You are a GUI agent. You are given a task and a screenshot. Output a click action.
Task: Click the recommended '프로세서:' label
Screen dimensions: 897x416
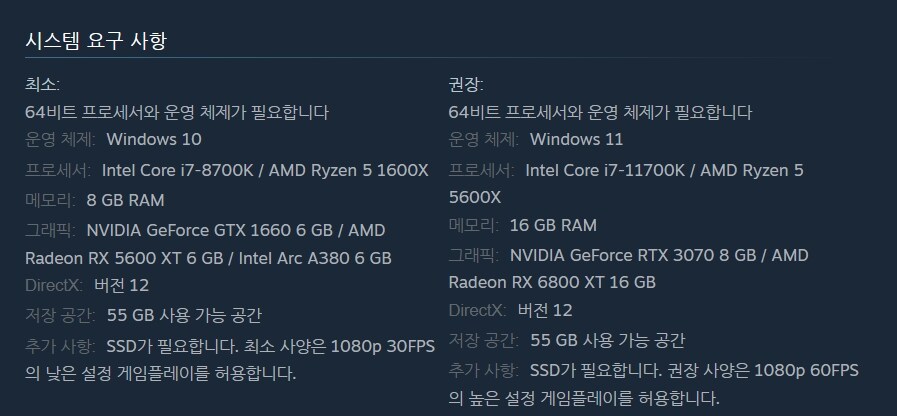(x=482, y=171)
